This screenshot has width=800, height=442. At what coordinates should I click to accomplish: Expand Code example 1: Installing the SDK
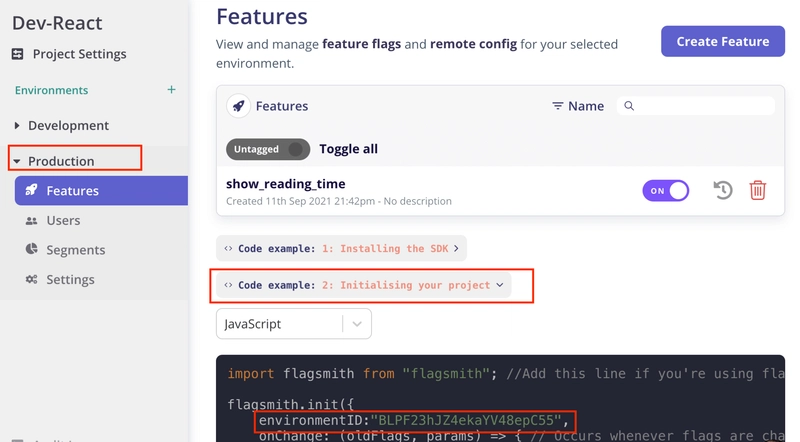click(x=341, y=249)
